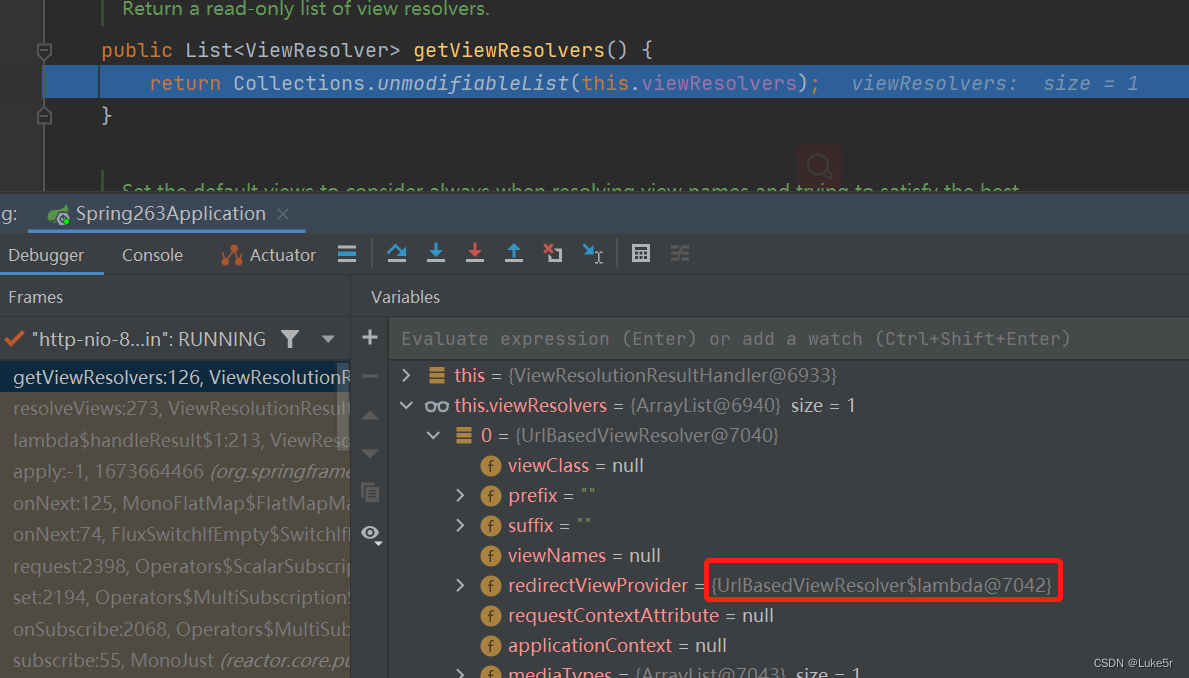Fold the getViewResolvers method gutter marker

[44, 51]
